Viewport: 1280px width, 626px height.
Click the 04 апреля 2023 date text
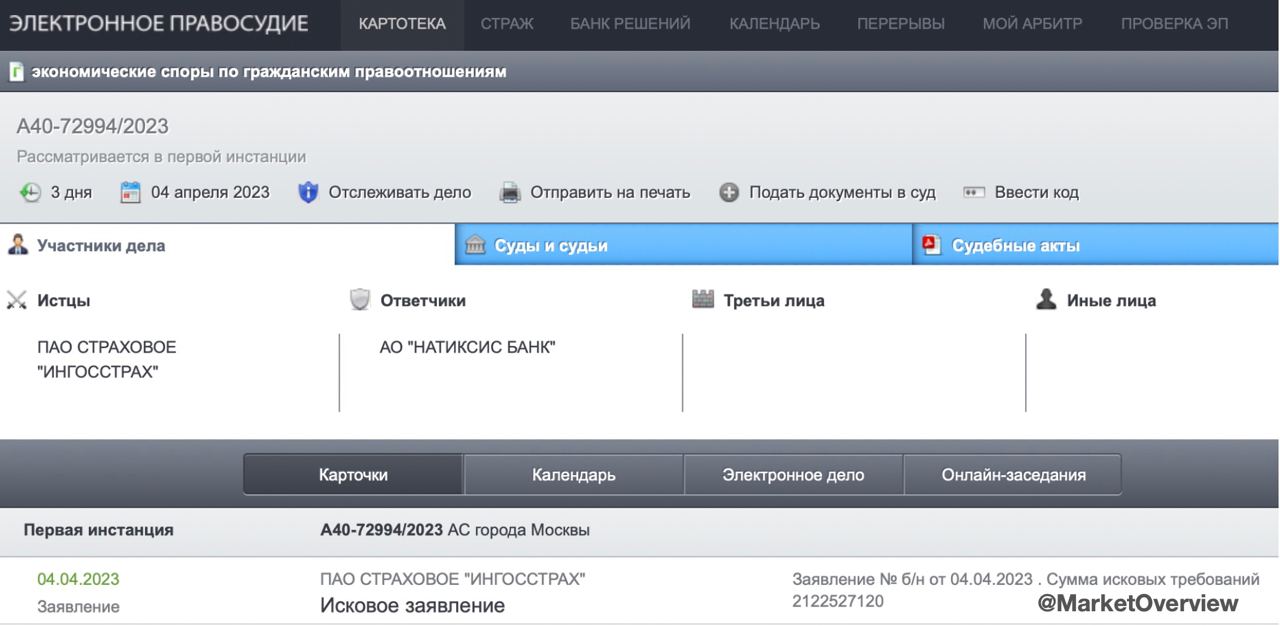210,193
